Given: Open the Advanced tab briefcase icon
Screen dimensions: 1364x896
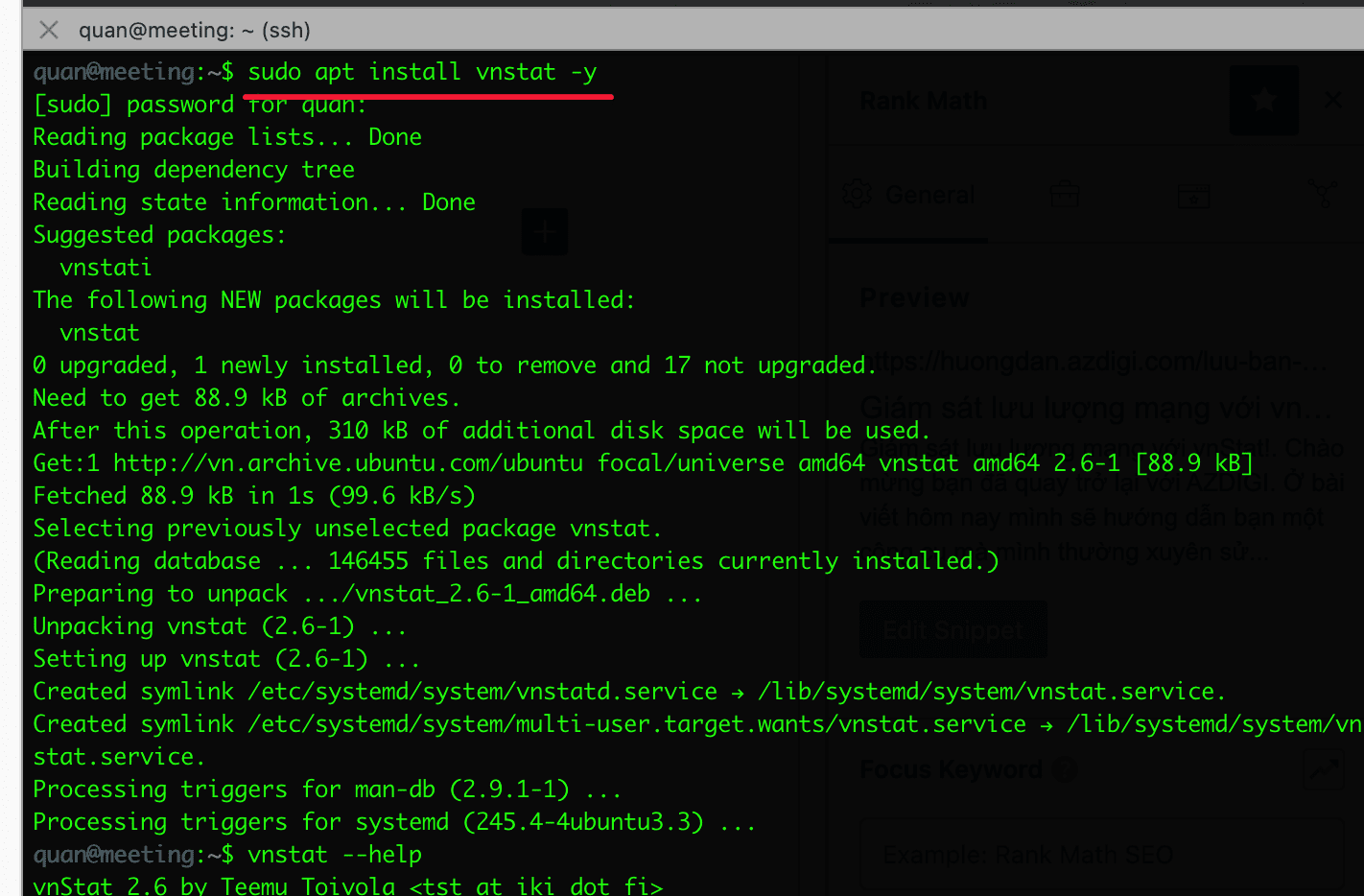Looking at the screenshot, I should (x=1064, y=196).
